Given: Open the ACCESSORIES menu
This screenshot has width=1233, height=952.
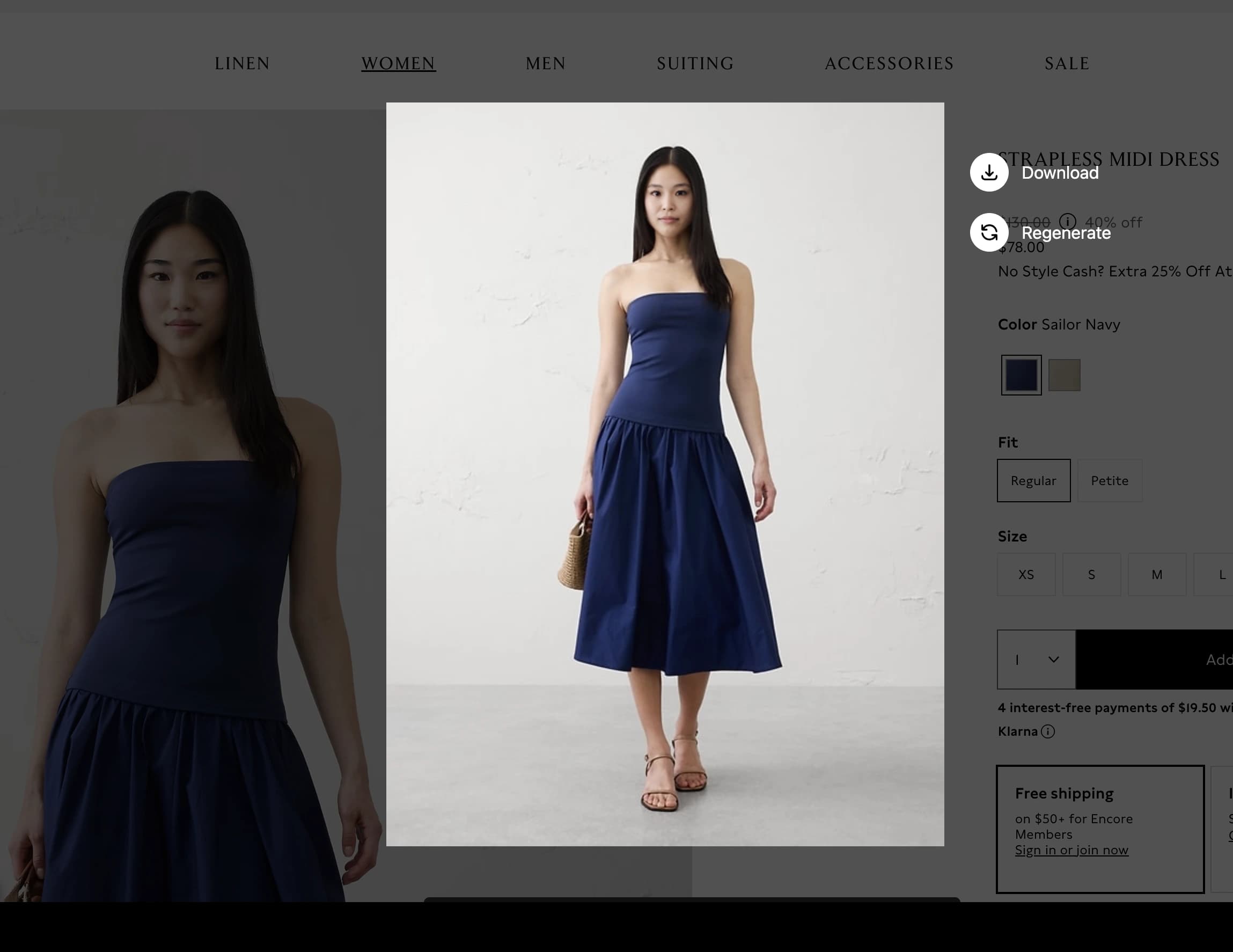Looking at the screenshot, I should click(889, 63).
